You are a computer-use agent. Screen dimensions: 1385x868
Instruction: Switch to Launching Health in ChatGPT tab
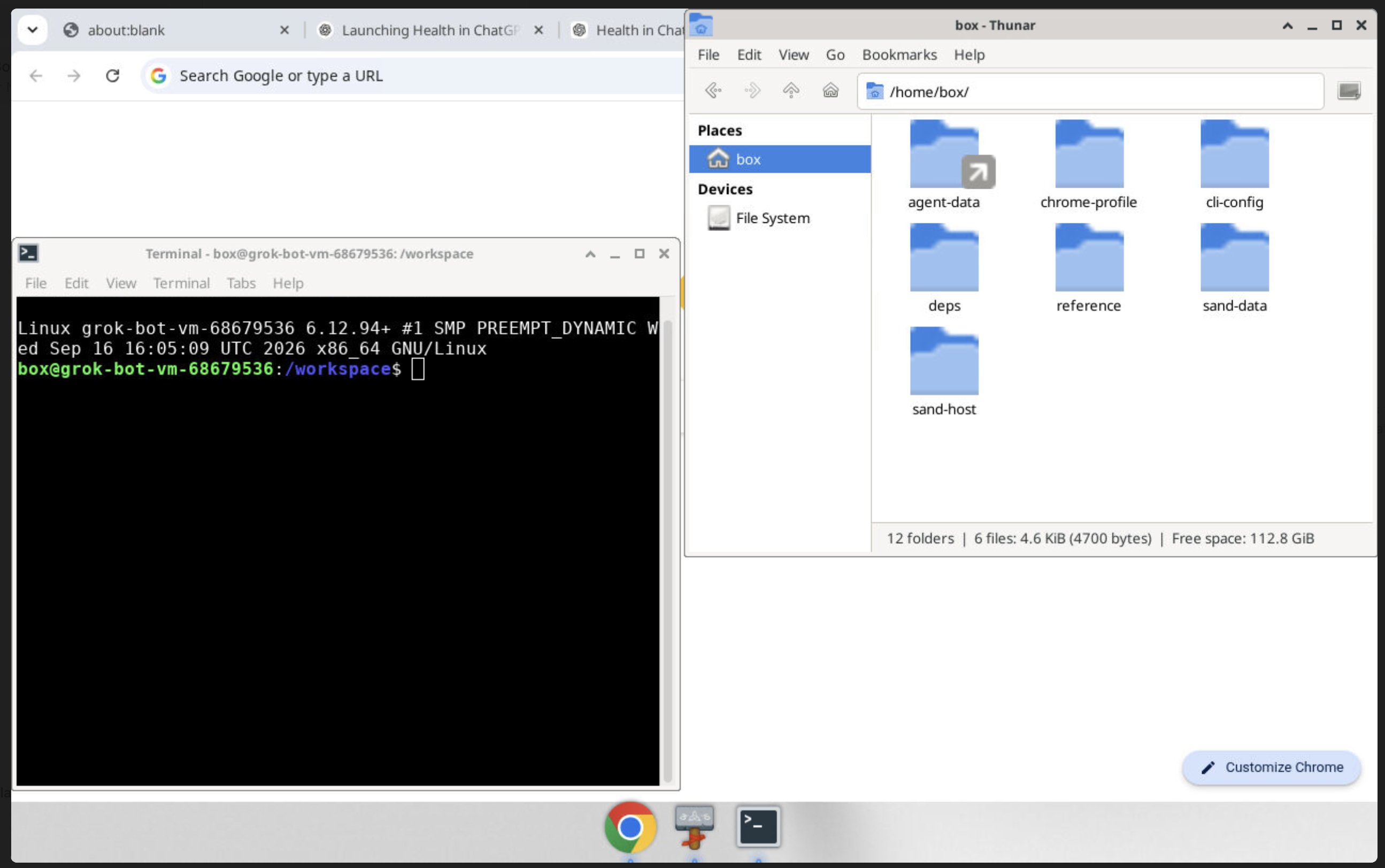[x=430, y=30]
